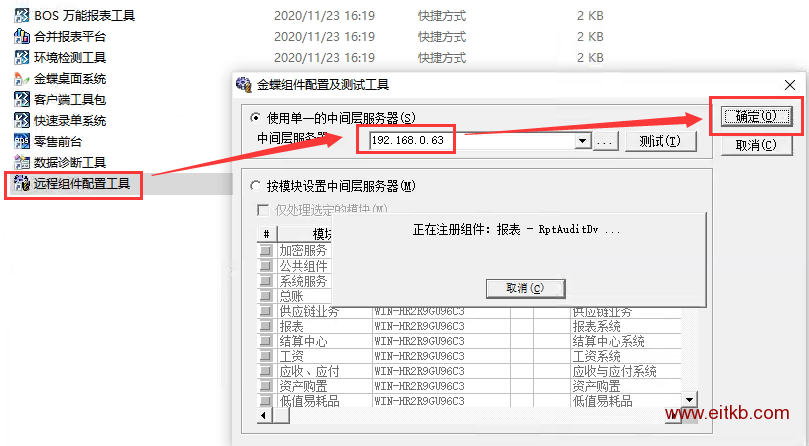Check the 工资 module row box
This screenshot has height=446, width=809.
(265, 356)
